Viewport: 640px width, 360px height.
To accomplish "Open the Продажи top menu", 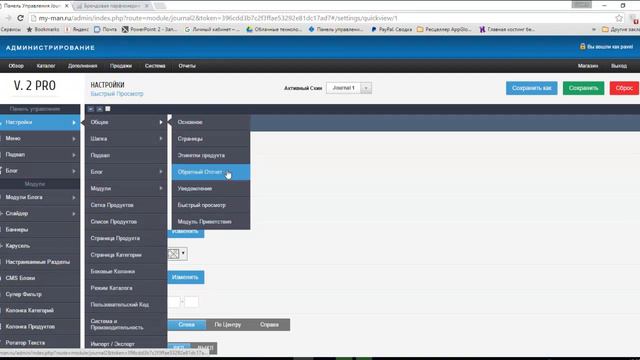I will [121, 66].
